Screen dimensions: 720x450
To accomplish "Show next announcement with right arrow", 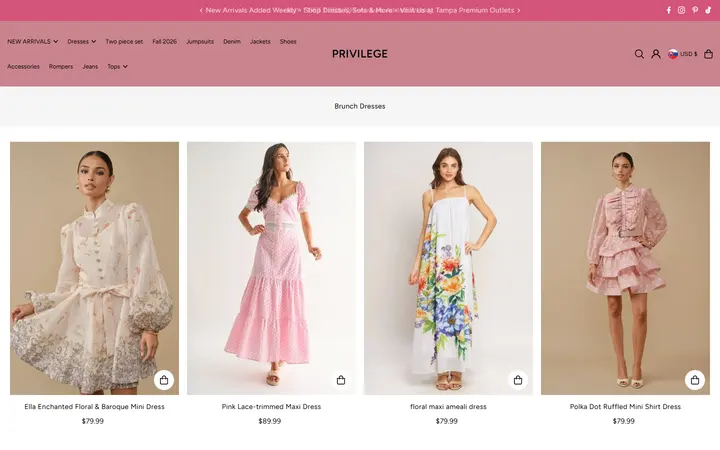I will coord(519,11).
